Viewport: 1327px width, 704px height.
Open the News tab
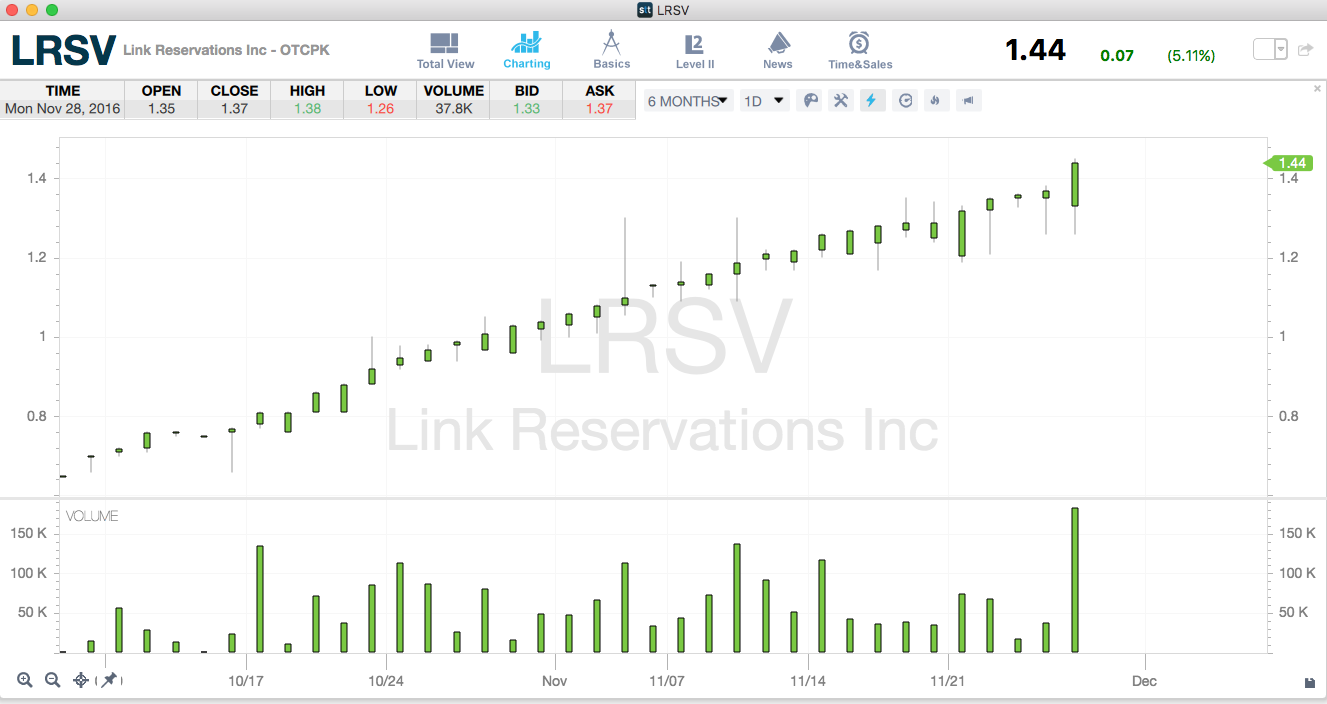tap(777, 50)
